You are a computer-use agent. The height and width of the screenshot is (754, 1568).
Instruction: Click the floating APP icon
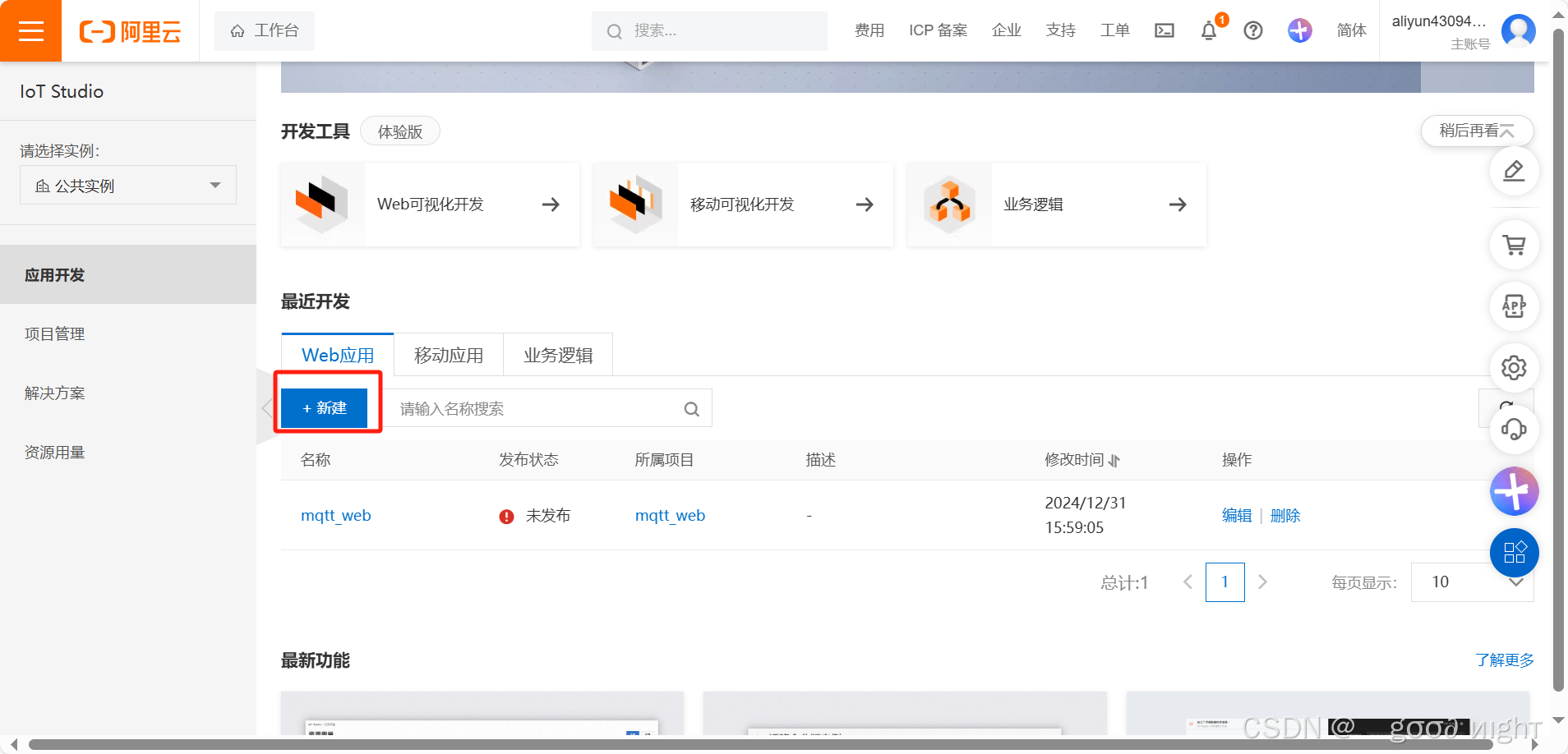click(x=1514, y=306)
